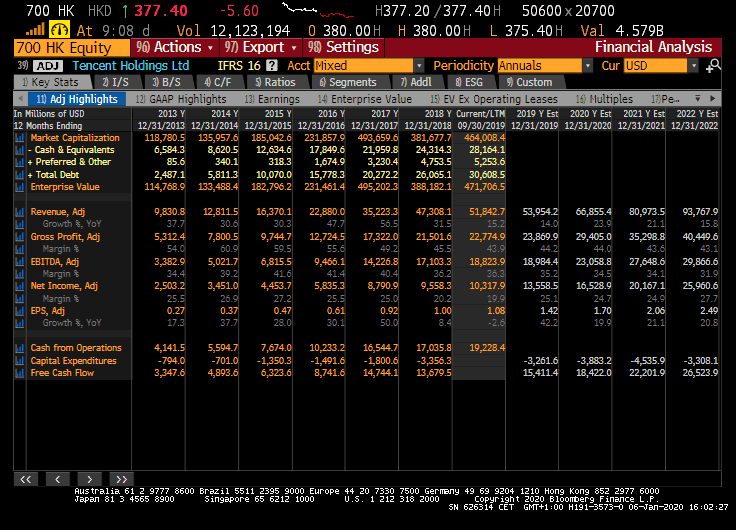Image resolution: width=736 pixels, height=530 pixels.
Task: Open chart icon for EBITDA, Adj row
Action: coord(19,261)
